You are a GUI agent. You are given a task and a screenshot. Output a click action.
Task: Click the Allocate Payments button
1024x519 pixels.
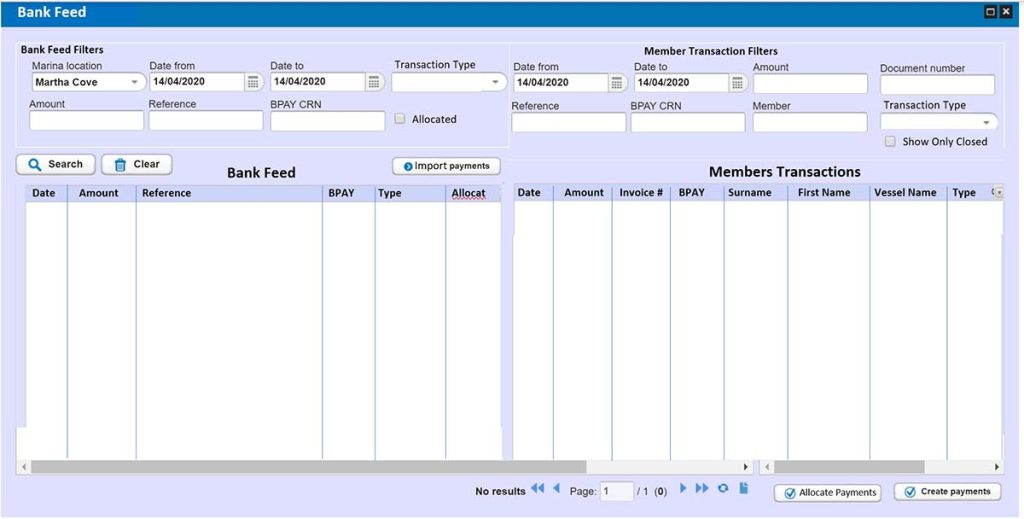(x=828, y=492)
